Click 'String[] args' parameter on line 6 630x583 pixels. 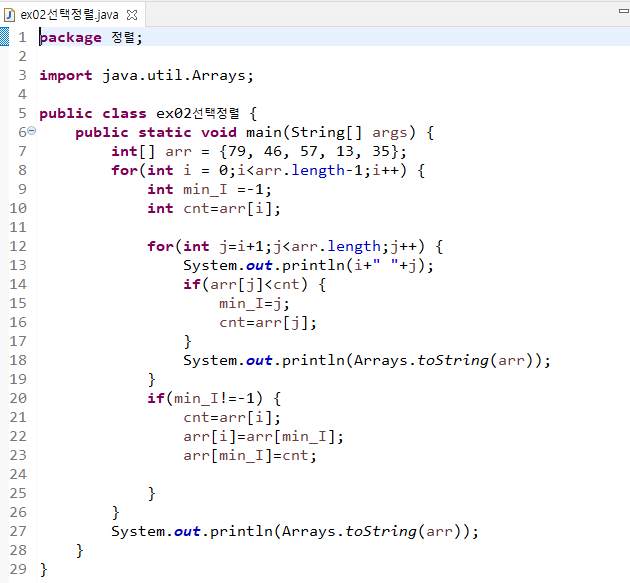point(348,133)
